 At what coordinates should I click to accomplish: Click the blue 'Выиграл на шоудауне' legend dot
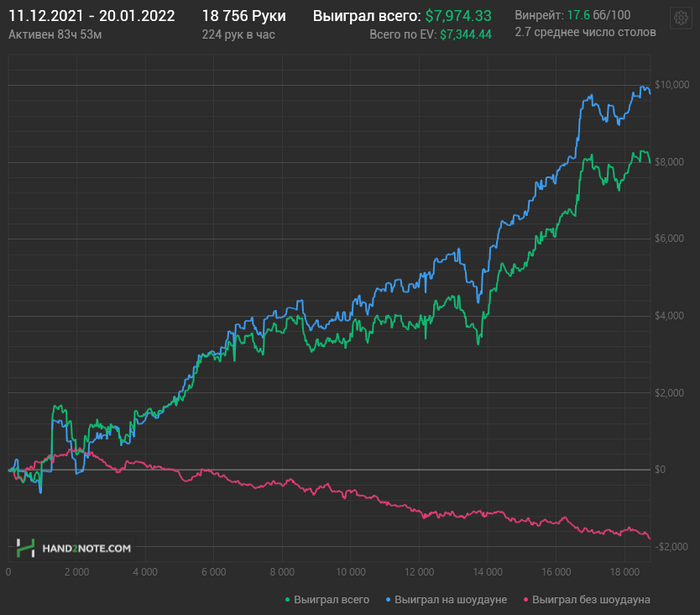pos(388,599)
